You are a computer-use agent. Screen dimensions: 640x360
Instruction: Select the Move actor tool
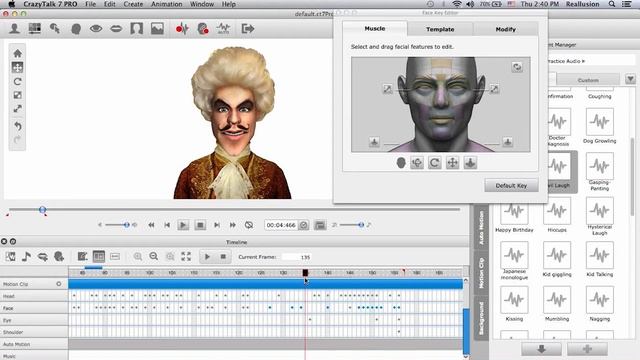pyautogui.click(x=18, y=67)
